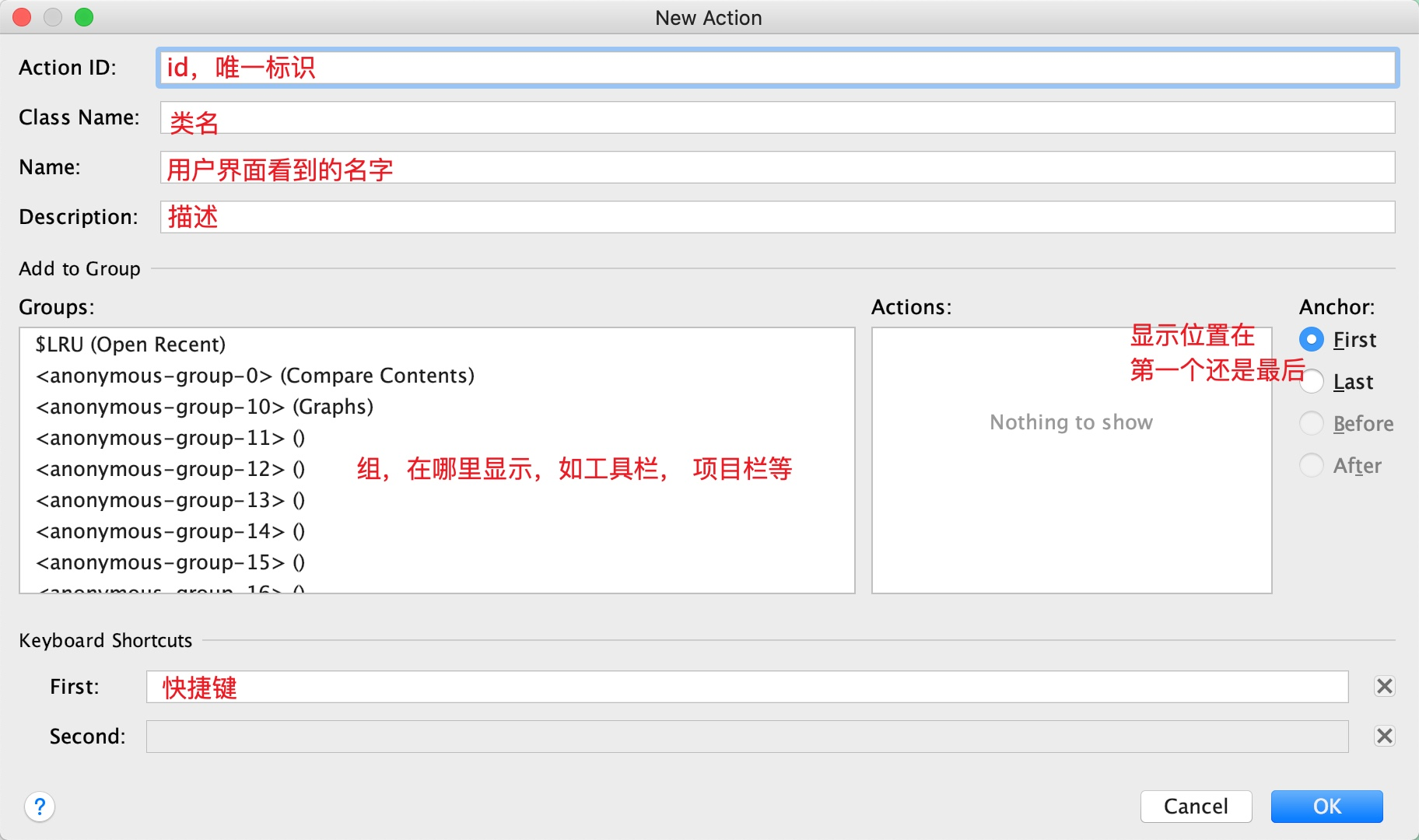Click the Actions list 'Nothing to show' area

[x=1071, y=460]
